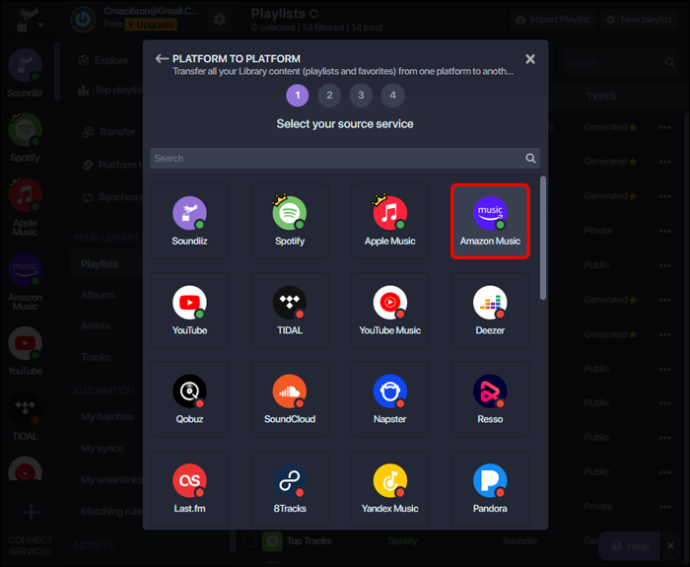Click the service search field in dialog
The width and height of the screenshot is (690, 567).
coord(345,158)
